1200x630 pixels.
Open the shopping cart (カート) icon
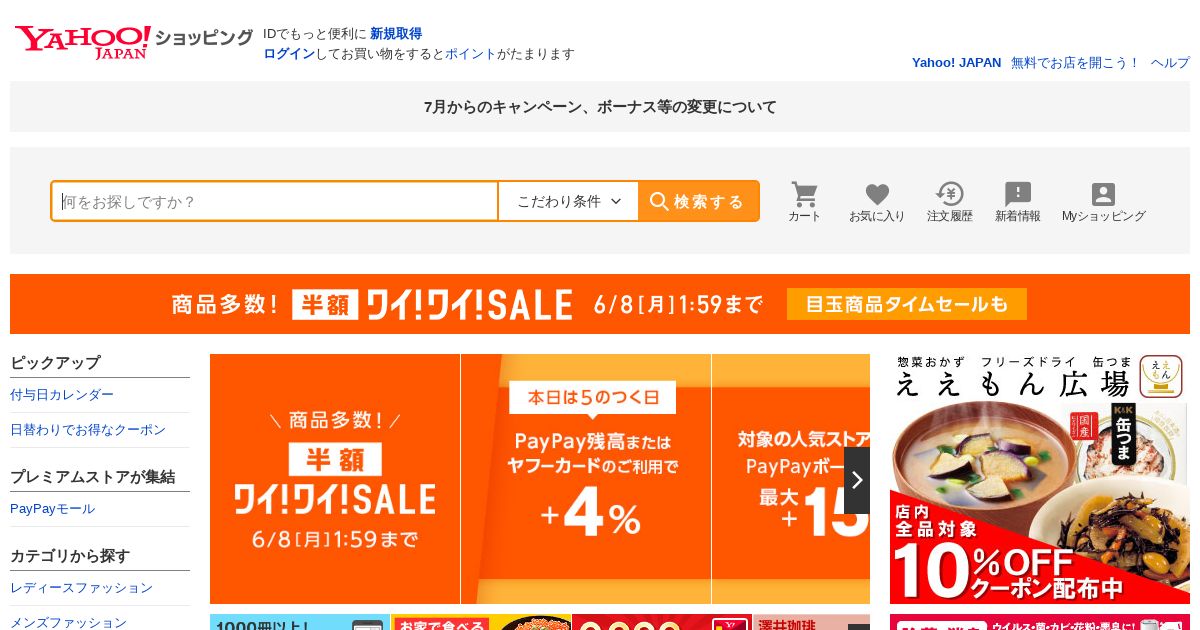(804, 201)
